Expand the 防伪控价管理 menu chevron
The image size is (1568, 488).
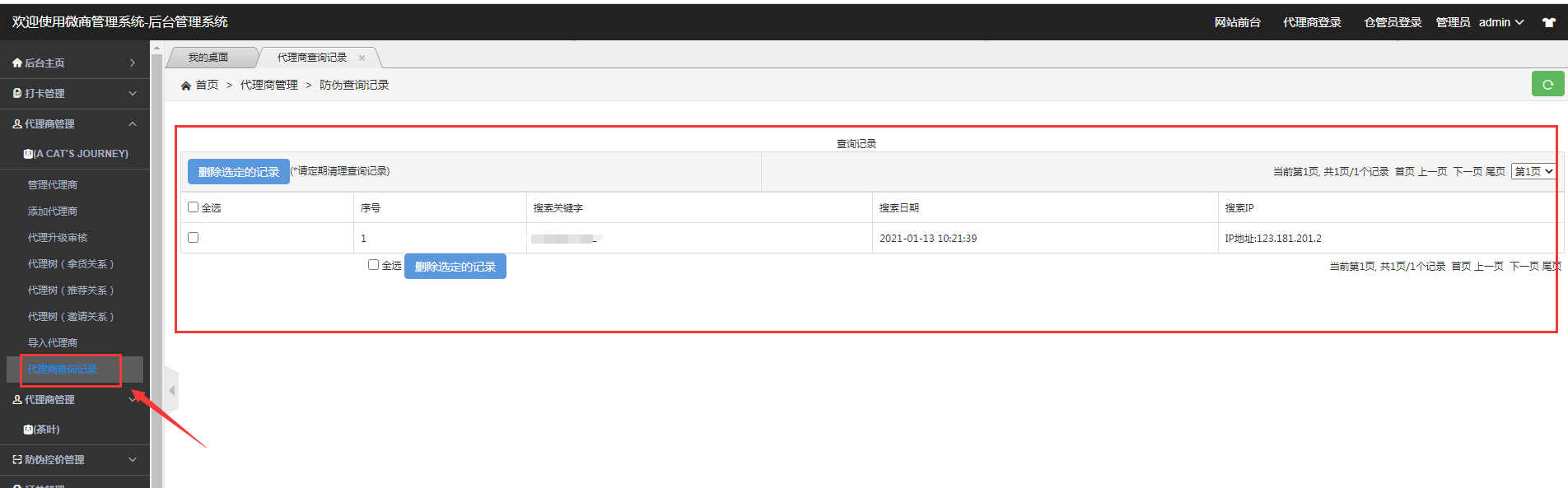(133, 460)
